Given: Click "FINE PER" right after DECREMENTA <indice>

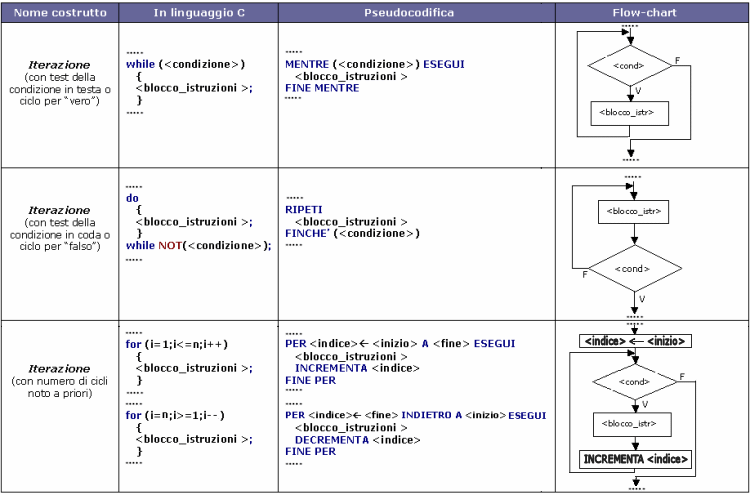Looking at the screenshot, I should pyautogui.click(x=311, y=451).
